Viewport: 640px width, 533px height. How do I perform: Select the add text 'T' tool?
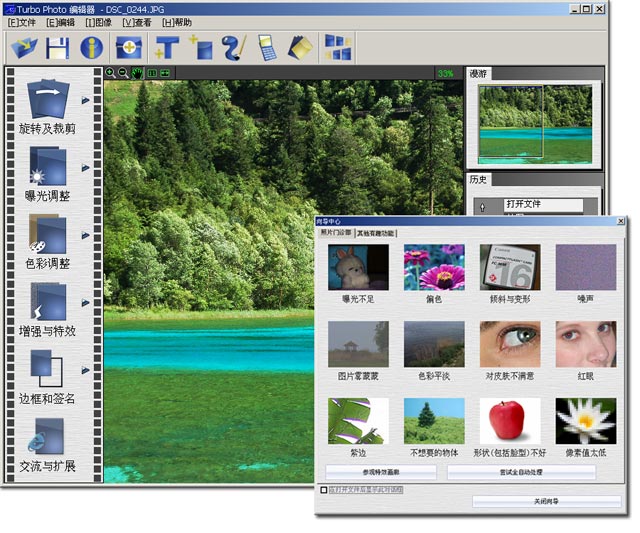166,48
